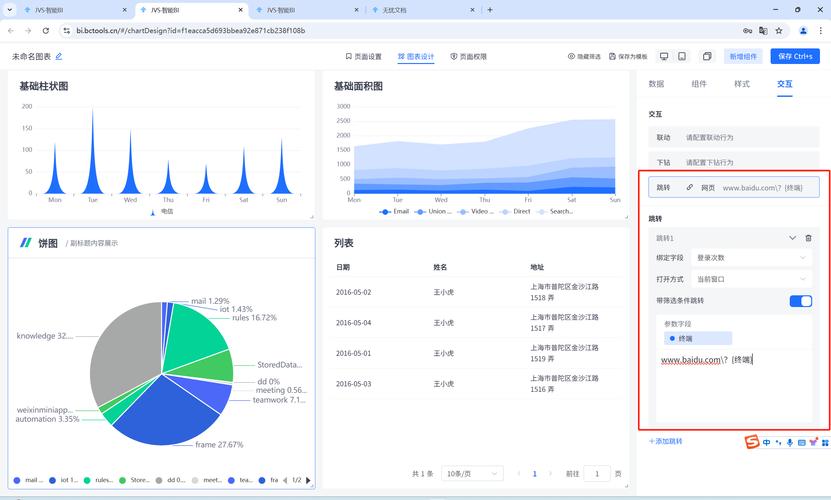Screen dimensions: 831x500
Task: Toggle Email series in area chart legend
Action: pos(394,212)
